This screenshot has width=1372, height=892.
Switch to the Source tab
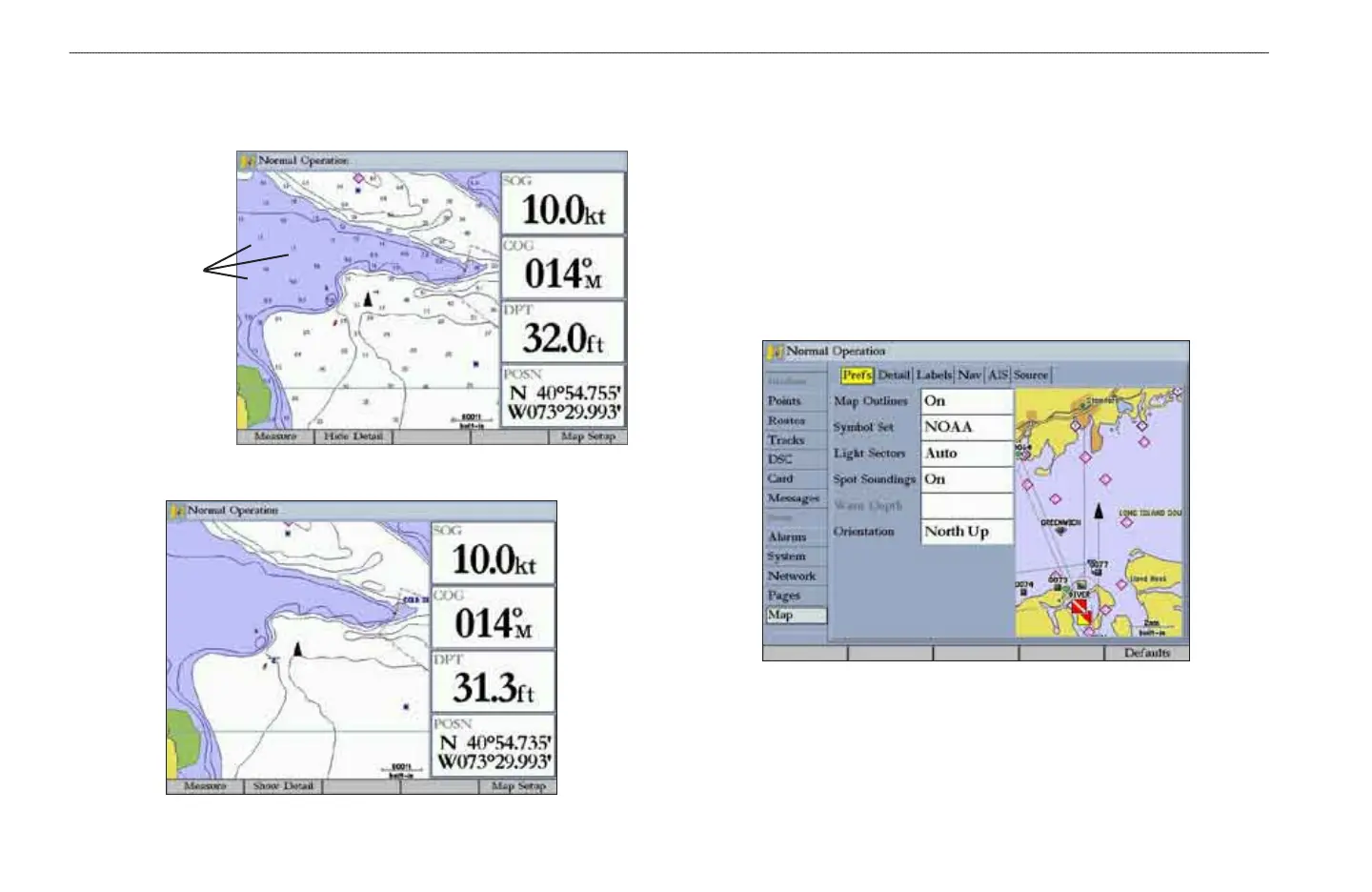1031,375
